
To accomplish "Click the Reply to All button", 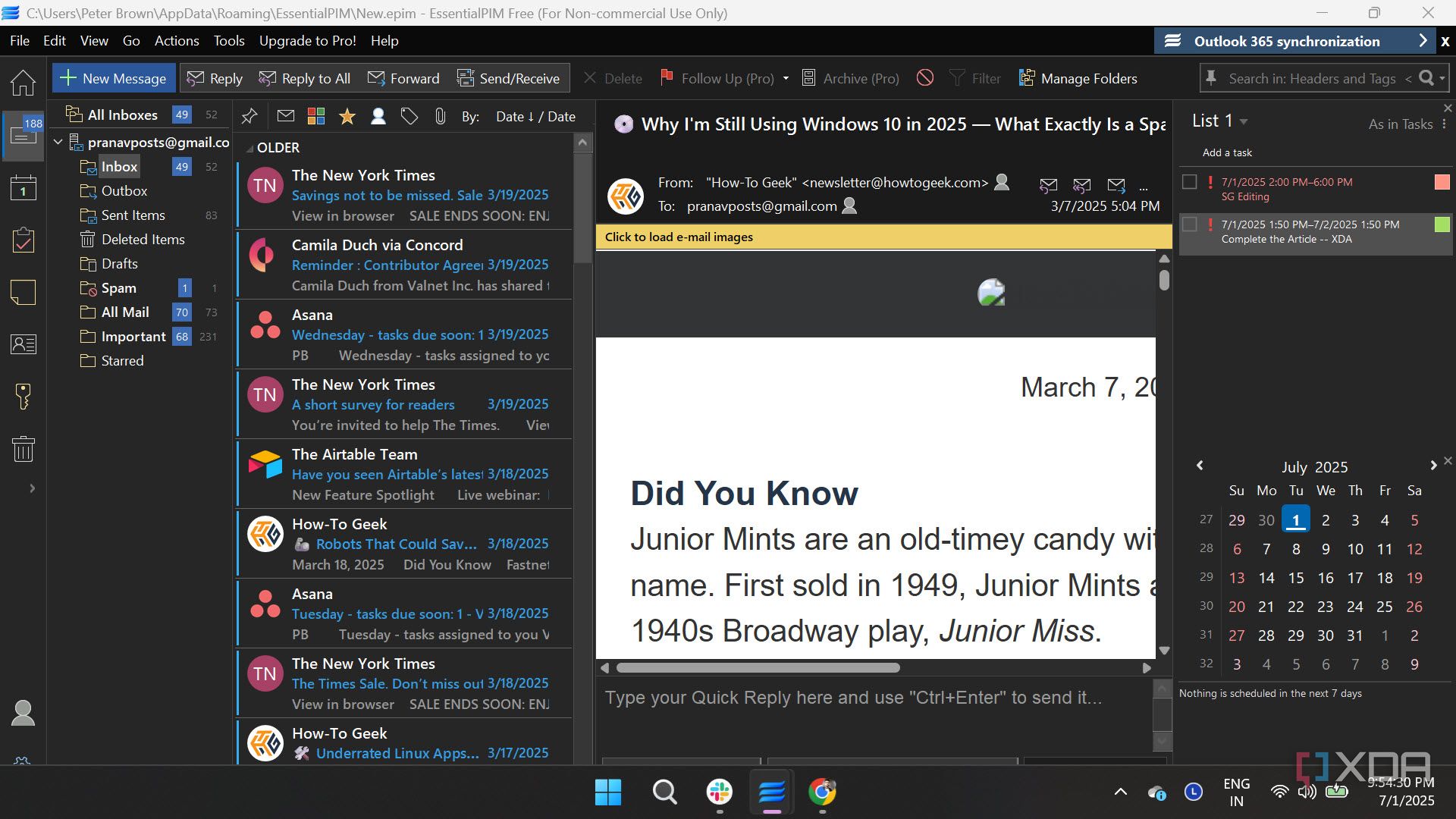I will 305,78.
